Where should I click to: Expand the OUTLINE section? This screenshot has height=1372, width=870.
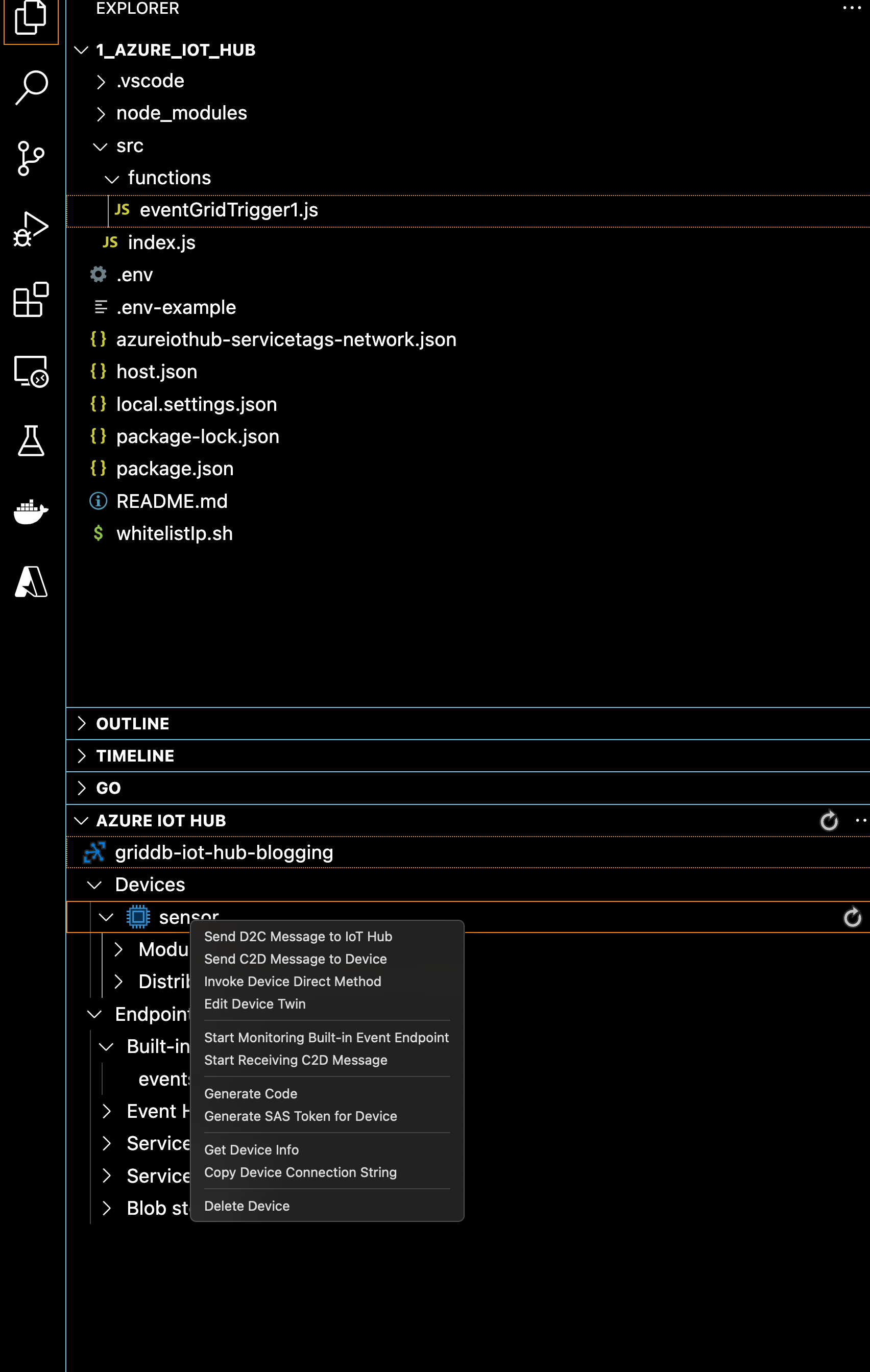(x=132, y=724)
